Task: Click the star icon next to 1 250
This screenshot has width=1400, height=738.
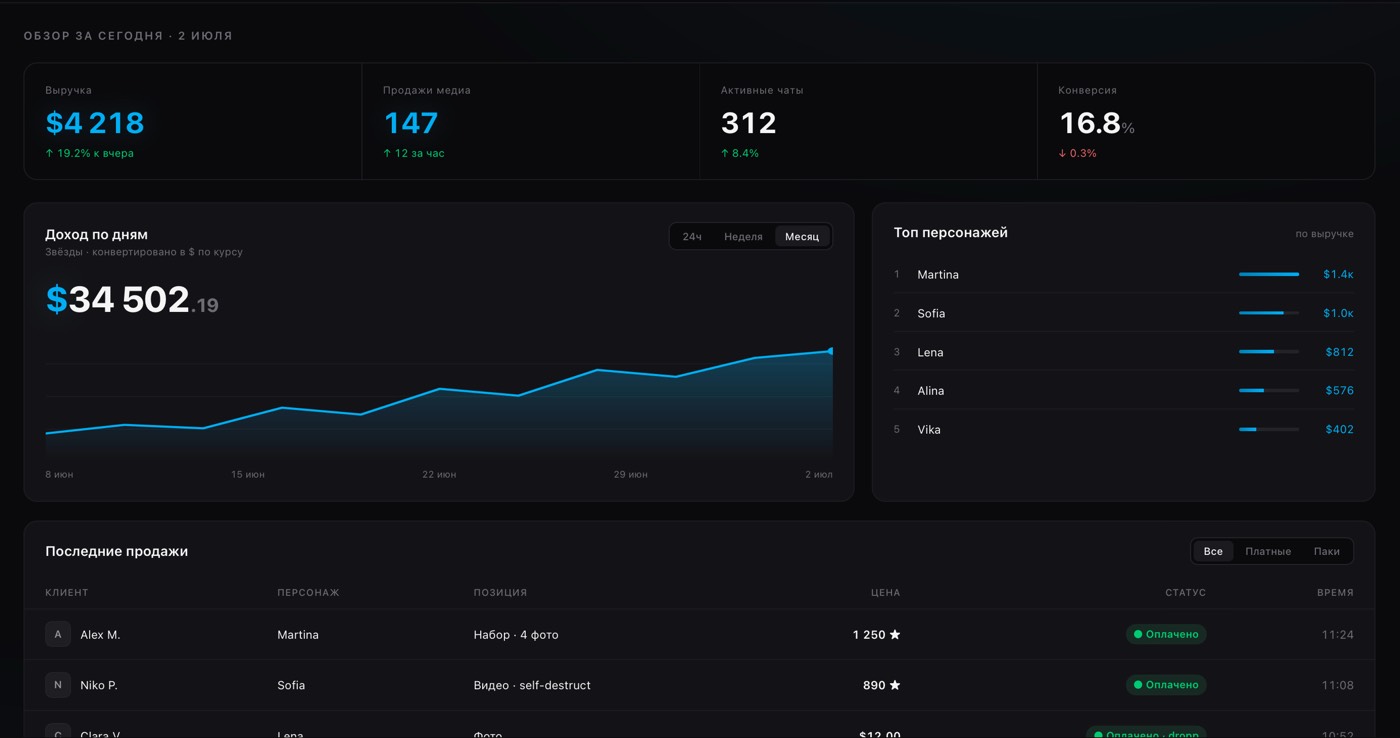Action: click(x=895, y=634)
